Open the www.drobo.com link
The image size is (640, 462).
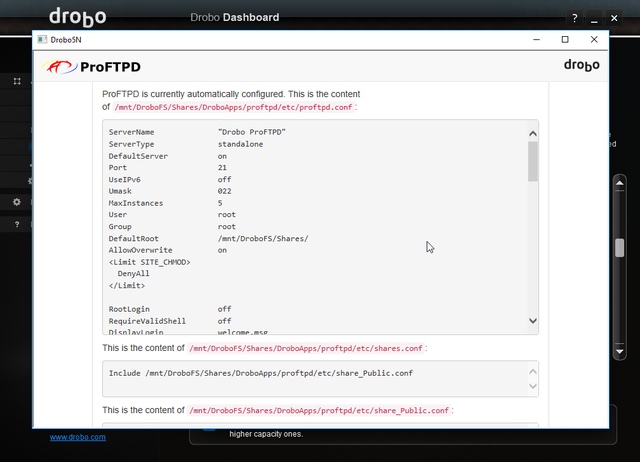pos(78,437)
